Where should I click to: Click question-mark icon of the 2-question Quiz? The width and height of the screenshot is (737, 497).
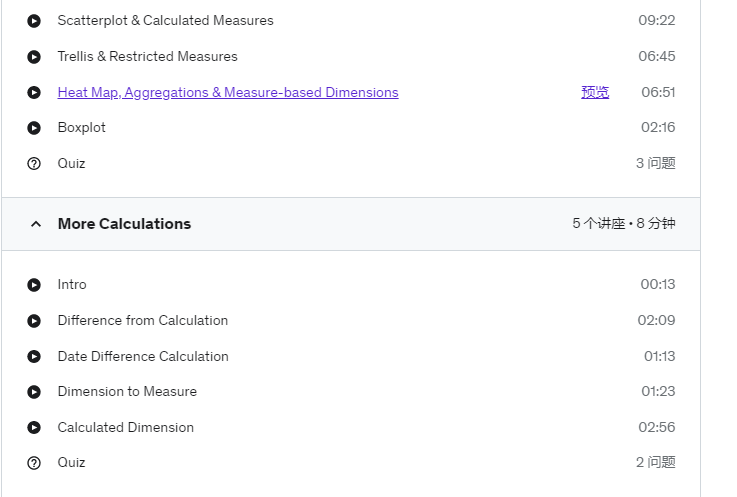[34, 463]
